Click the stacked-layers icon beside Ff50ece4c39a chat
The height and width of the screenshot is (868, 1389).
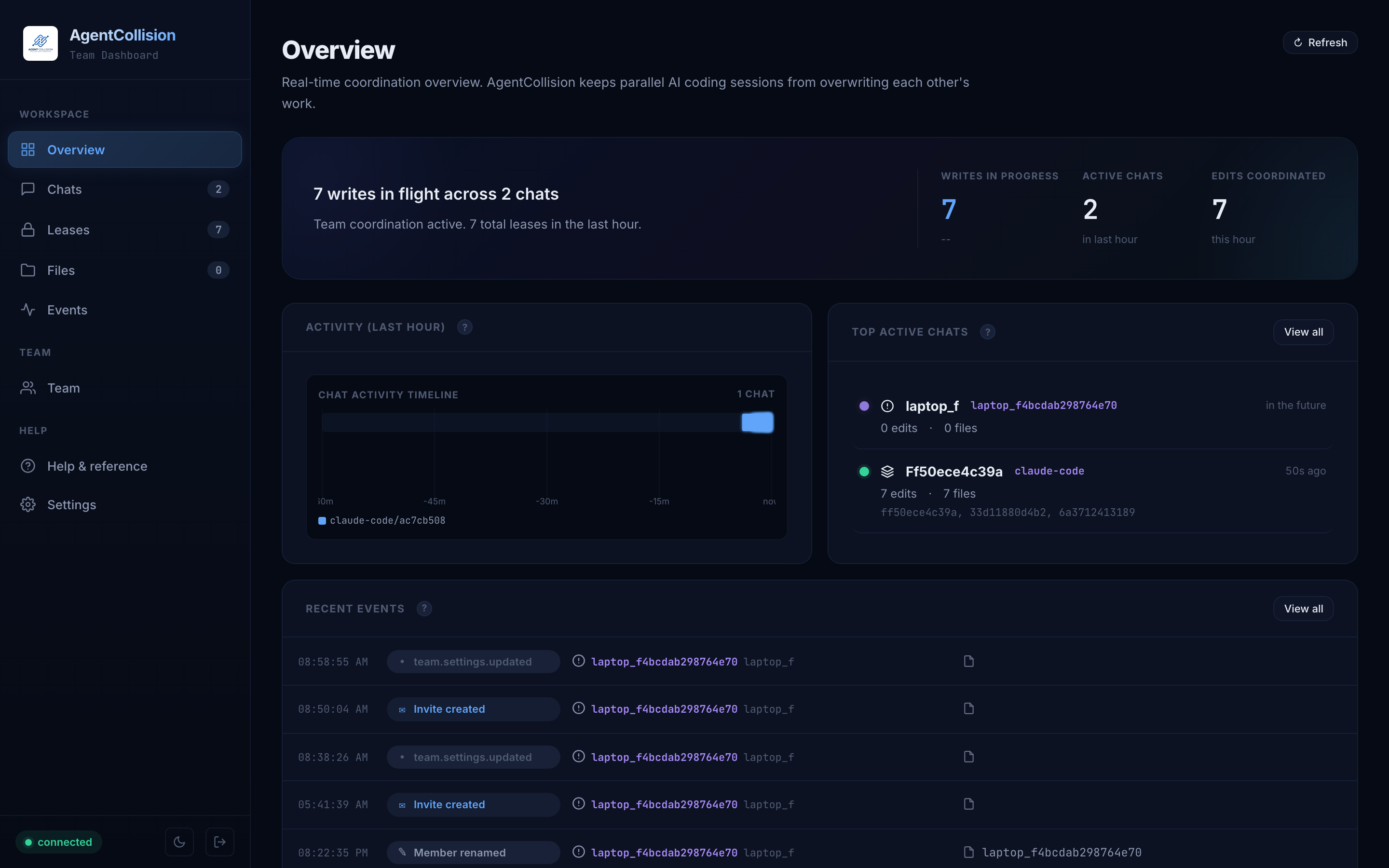888,471
